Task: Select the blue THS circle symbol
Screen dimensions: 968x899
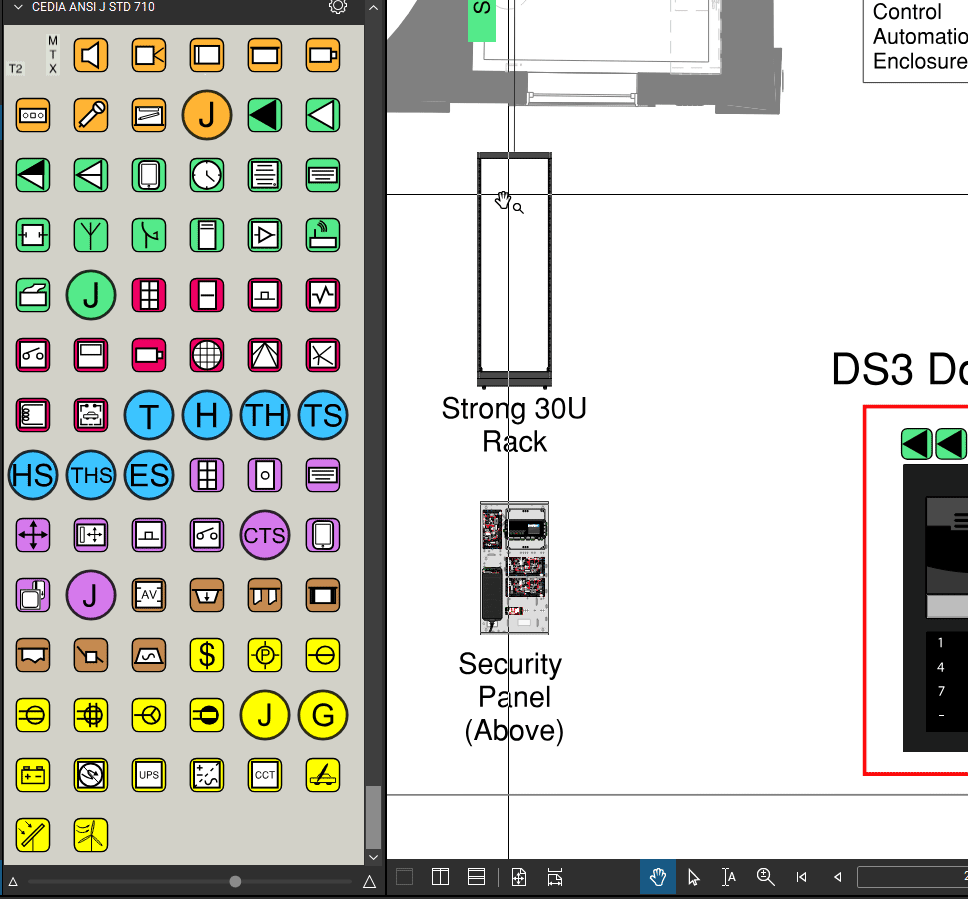Action: (x=91, y=475)
